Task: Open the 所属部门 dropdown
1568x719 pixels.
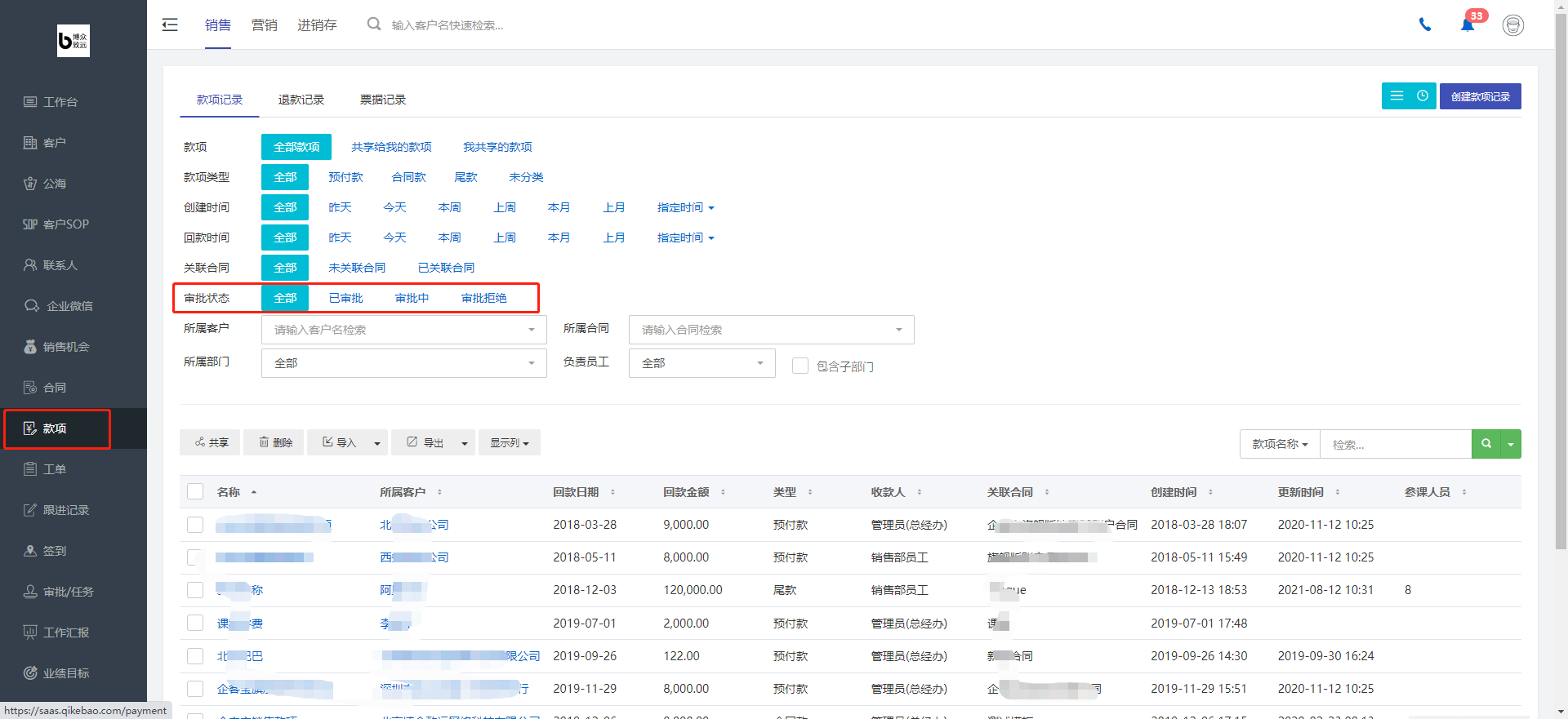Action: click(x=404, y=363)
